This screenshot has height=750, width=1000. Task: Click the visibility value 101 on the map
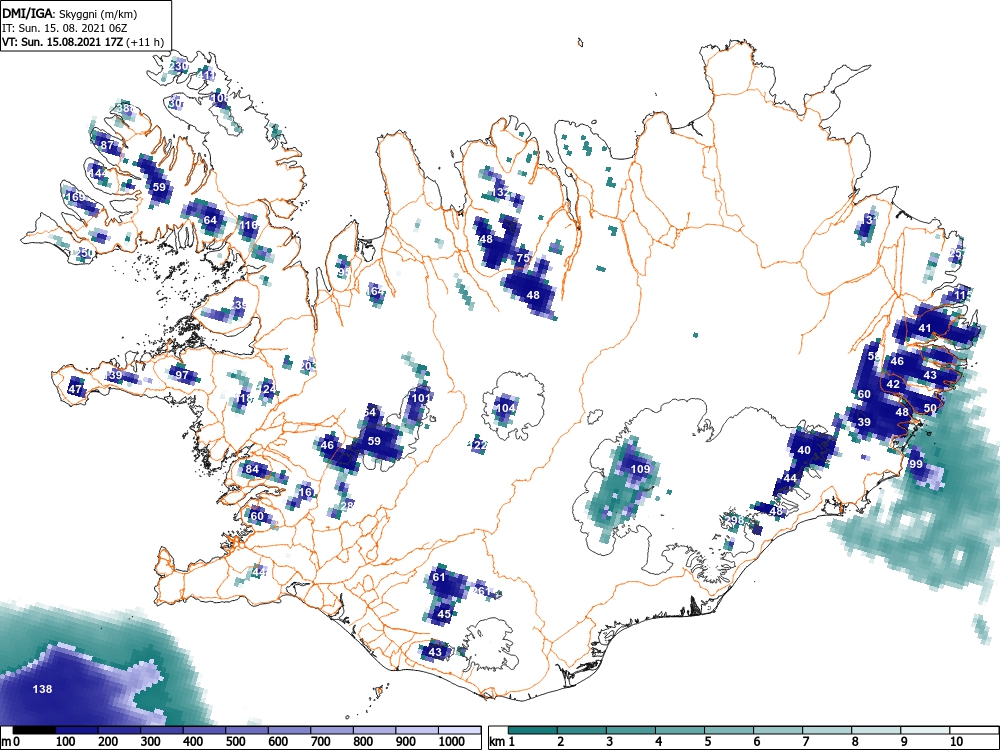point(420,398)
